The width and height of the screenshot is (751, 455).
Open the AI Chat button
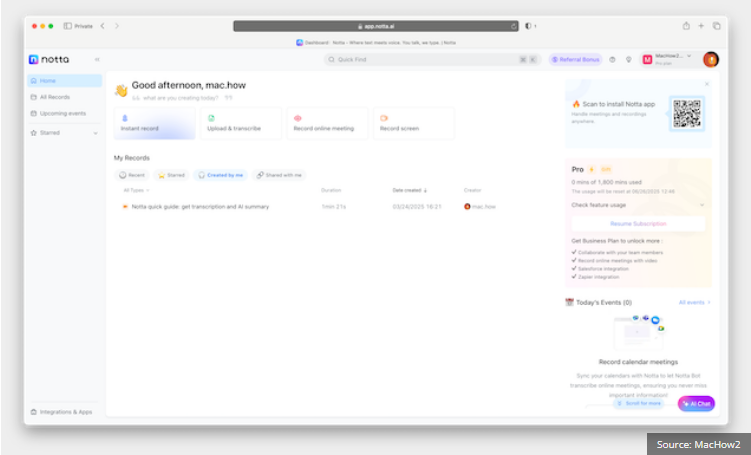coord(696,404)
